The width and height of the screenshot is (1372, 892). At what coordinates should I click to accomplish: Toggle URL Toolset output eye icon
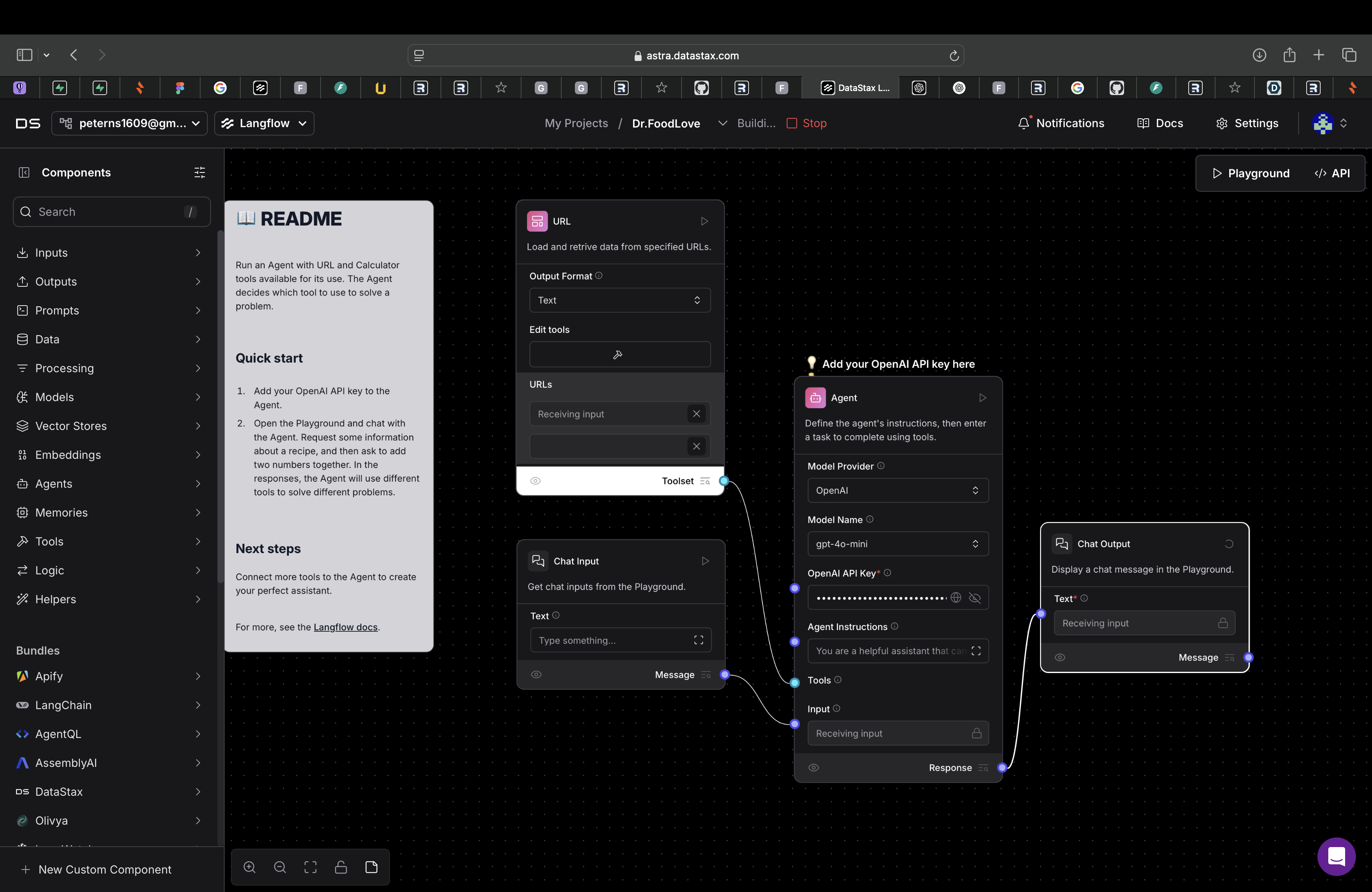coord(535,480)
